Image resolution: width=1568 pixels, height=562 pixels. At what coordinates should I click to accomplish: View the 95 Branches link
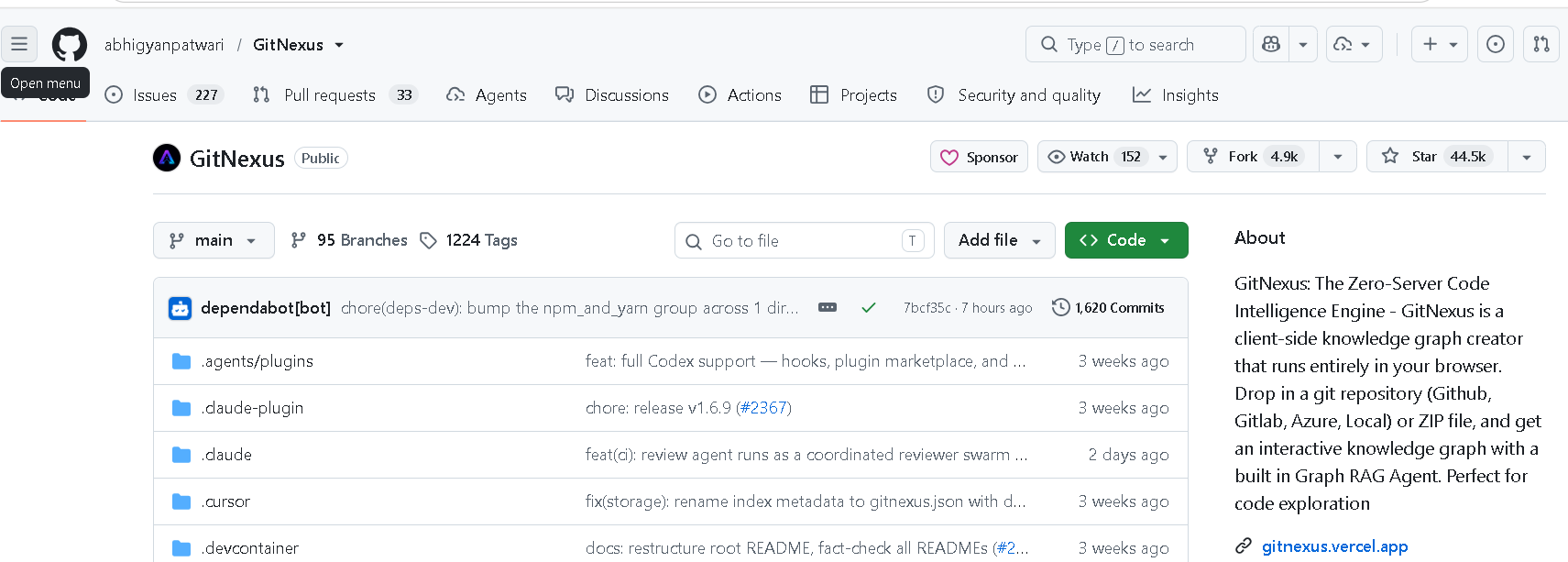(349, 240)
